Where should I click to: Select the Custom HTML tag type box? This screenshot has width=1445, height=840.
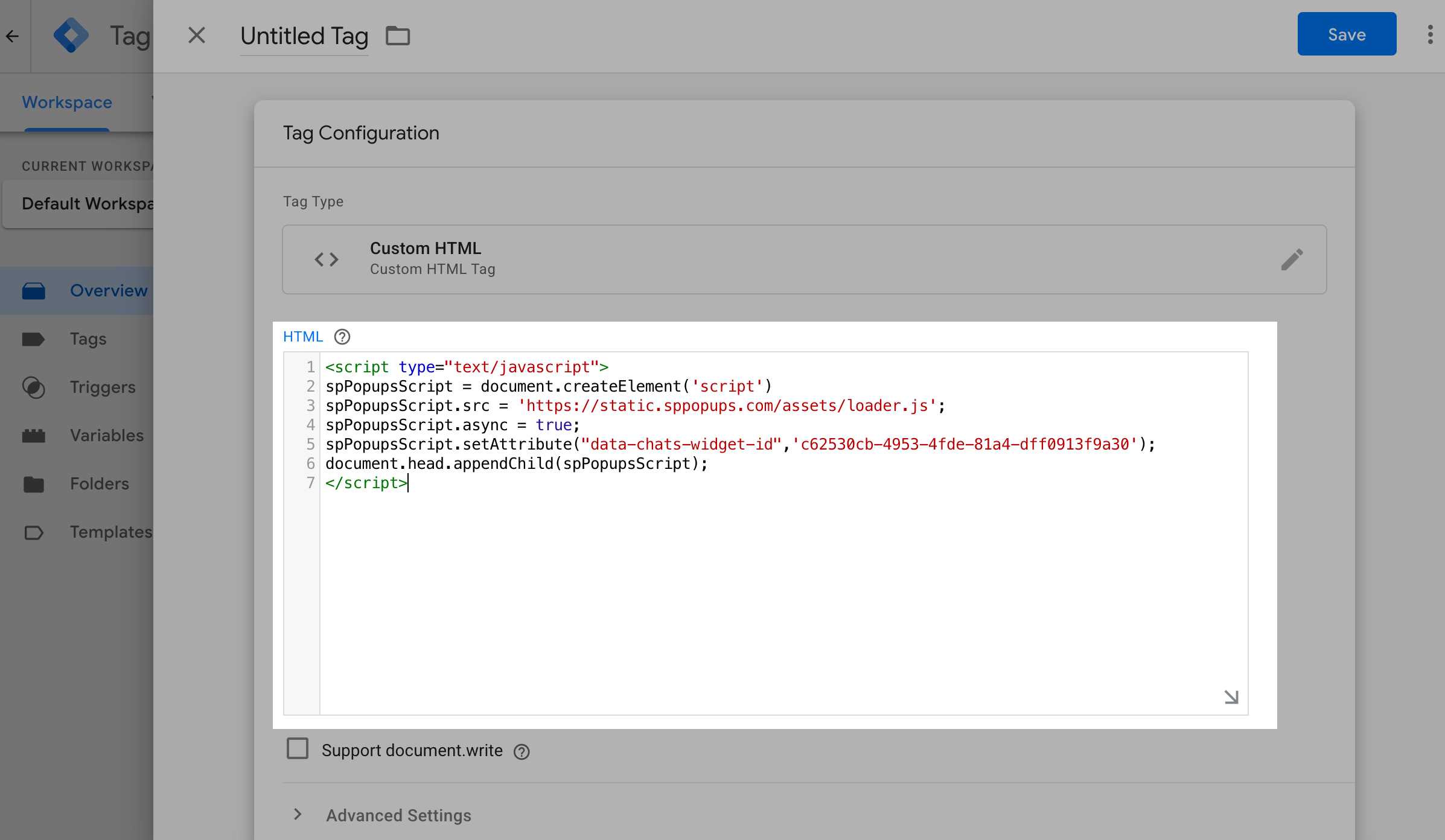785,259
